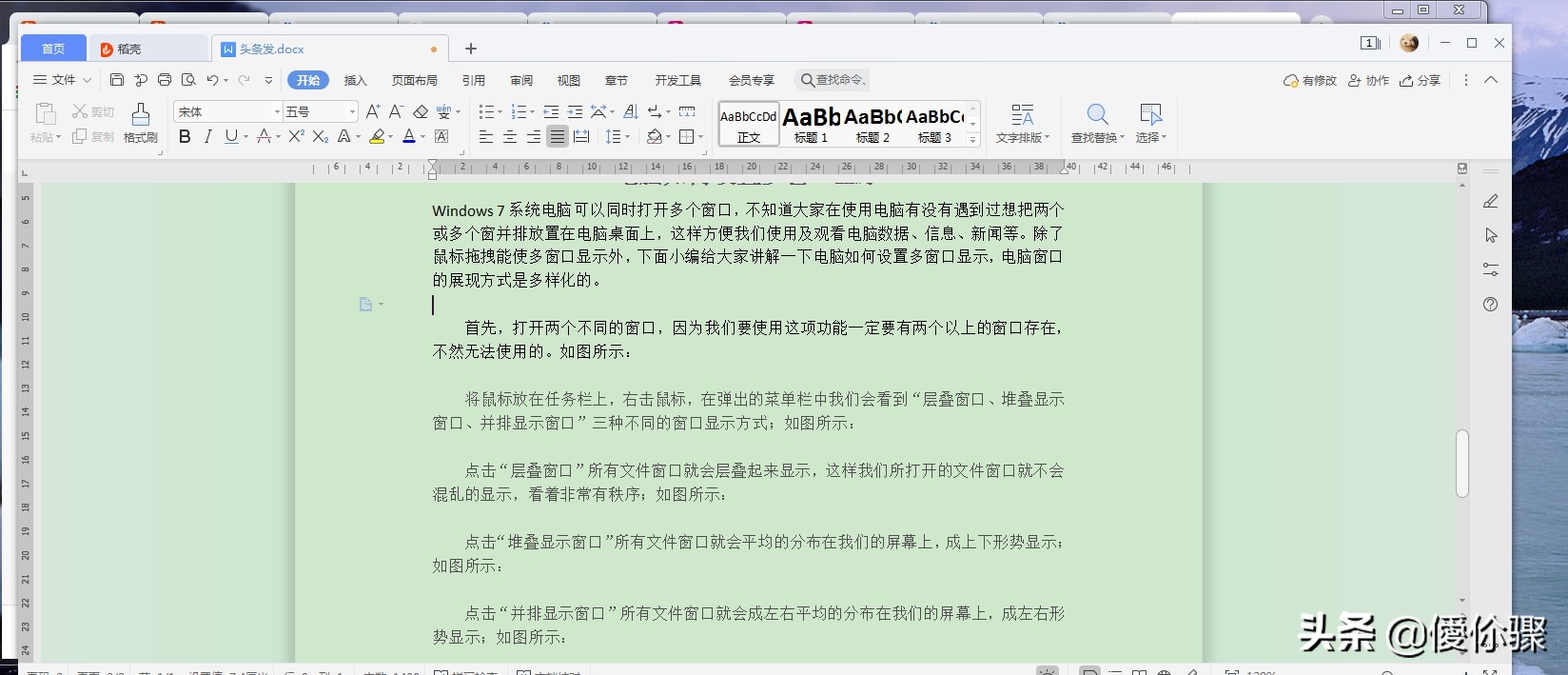The height and width of the screenshot is (675, 1568).
Task: Click the Sort (A-Z) icon
Action: point(630,111)
